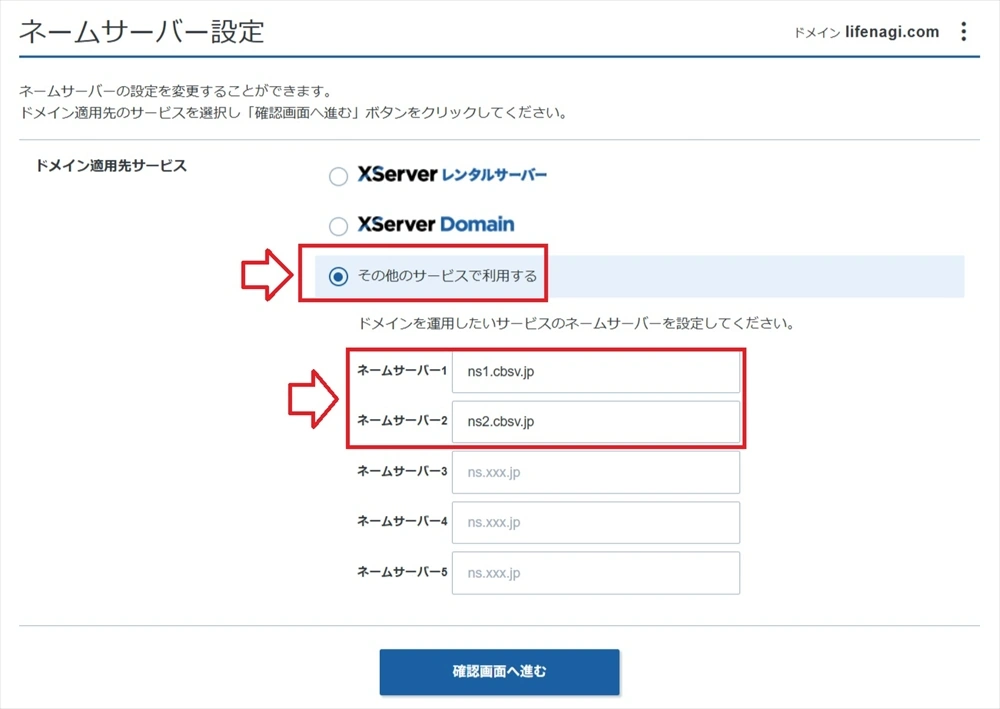The height and width of the screenshot is (709, 1000).
Task: Click the 確認画面へ進む button
Action: point(499,672)
